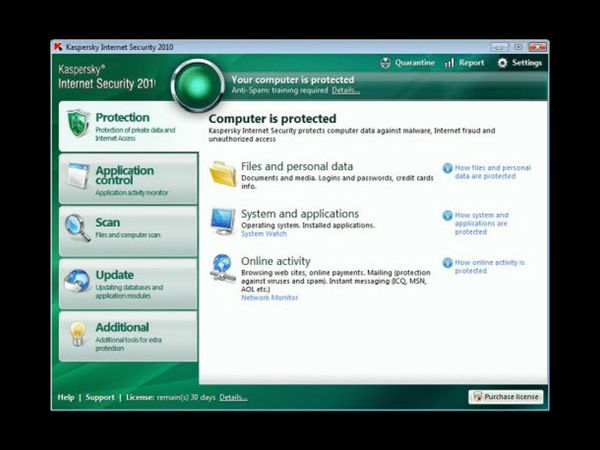Click the magnifying glass Scan icon
Image resolution: width=600 pixels, height=450 pixels.
point(78,228)
